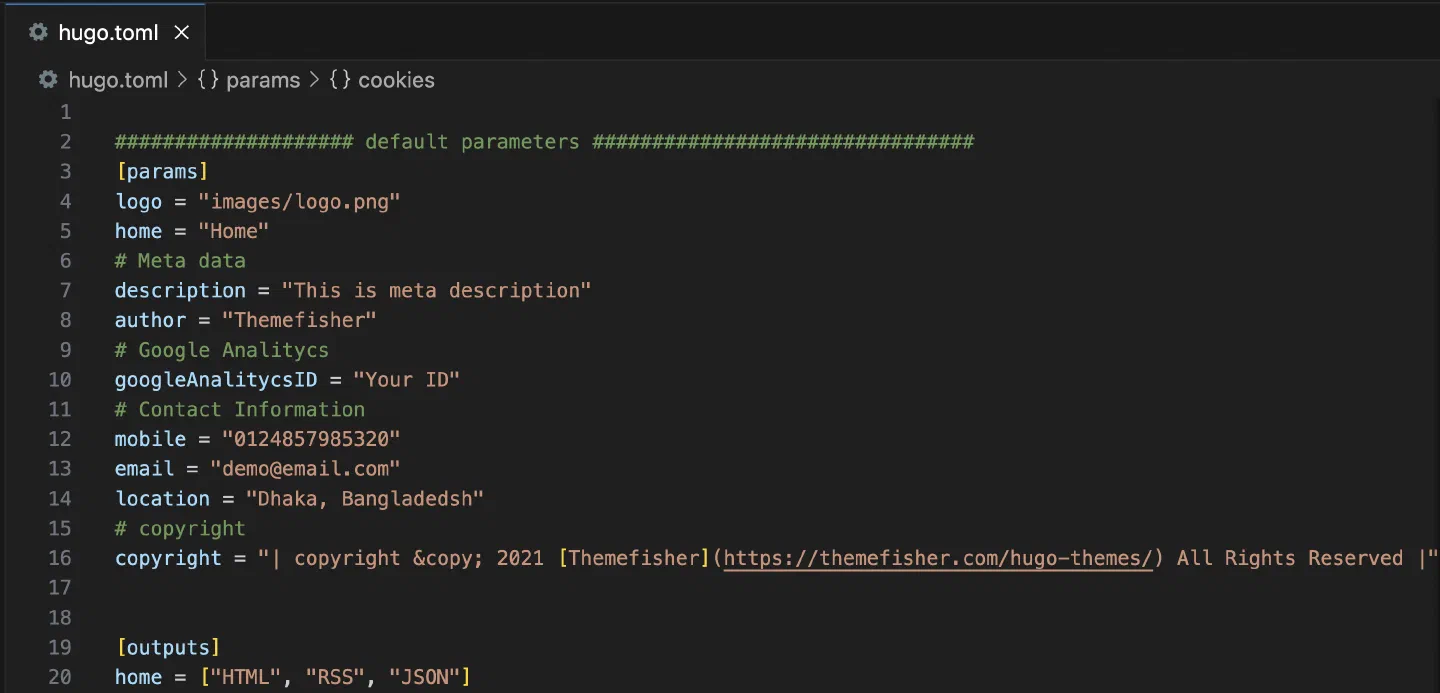The image size is (1440, 693).
Task: Click the "Your ID" string value
Action: (406, 380)
